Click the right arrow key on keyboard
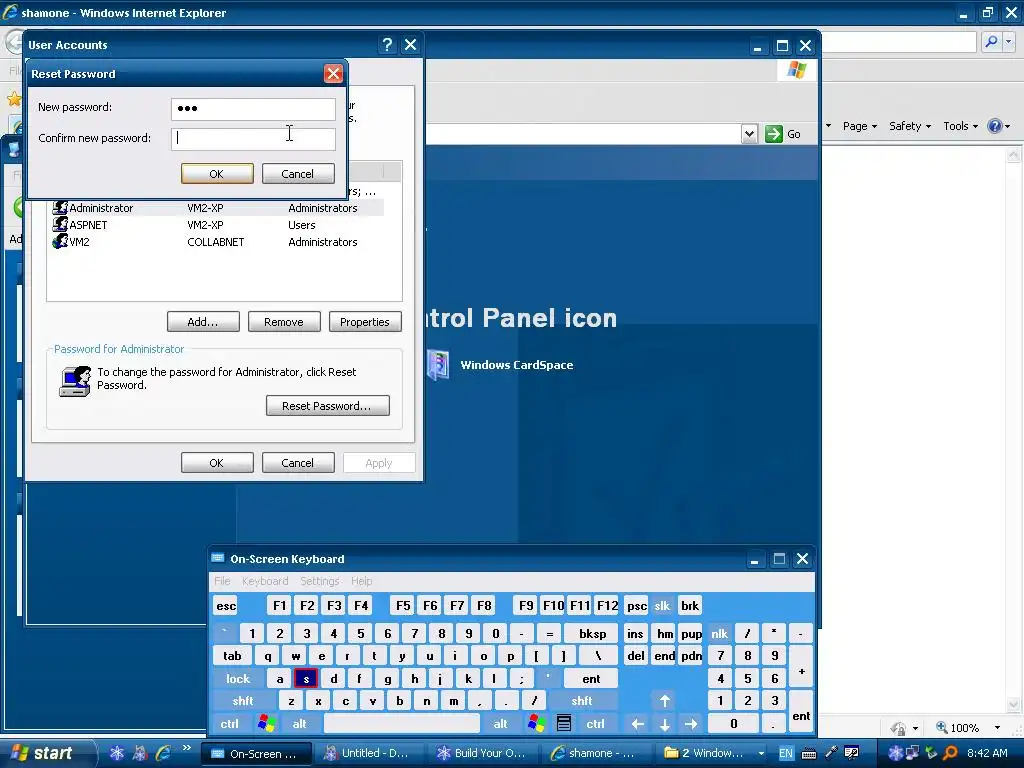This screenshot has height=768, width=1024. pos(691,724)
